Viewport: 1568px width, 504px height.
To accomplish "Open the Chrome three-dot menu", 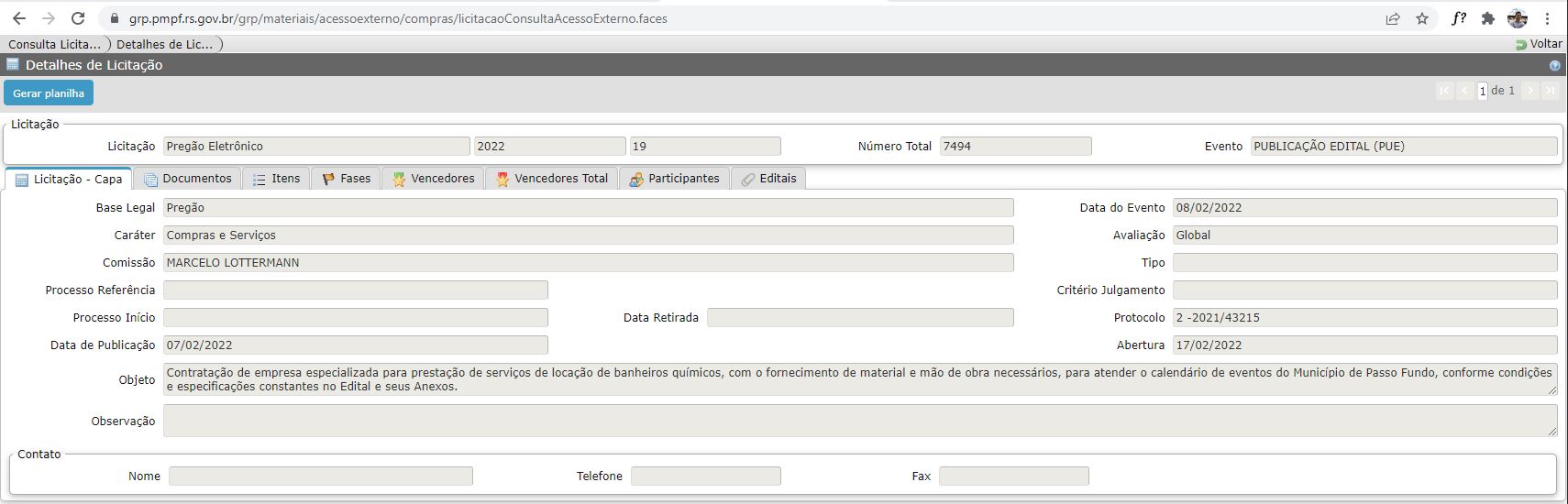I will coord(1548,18).
